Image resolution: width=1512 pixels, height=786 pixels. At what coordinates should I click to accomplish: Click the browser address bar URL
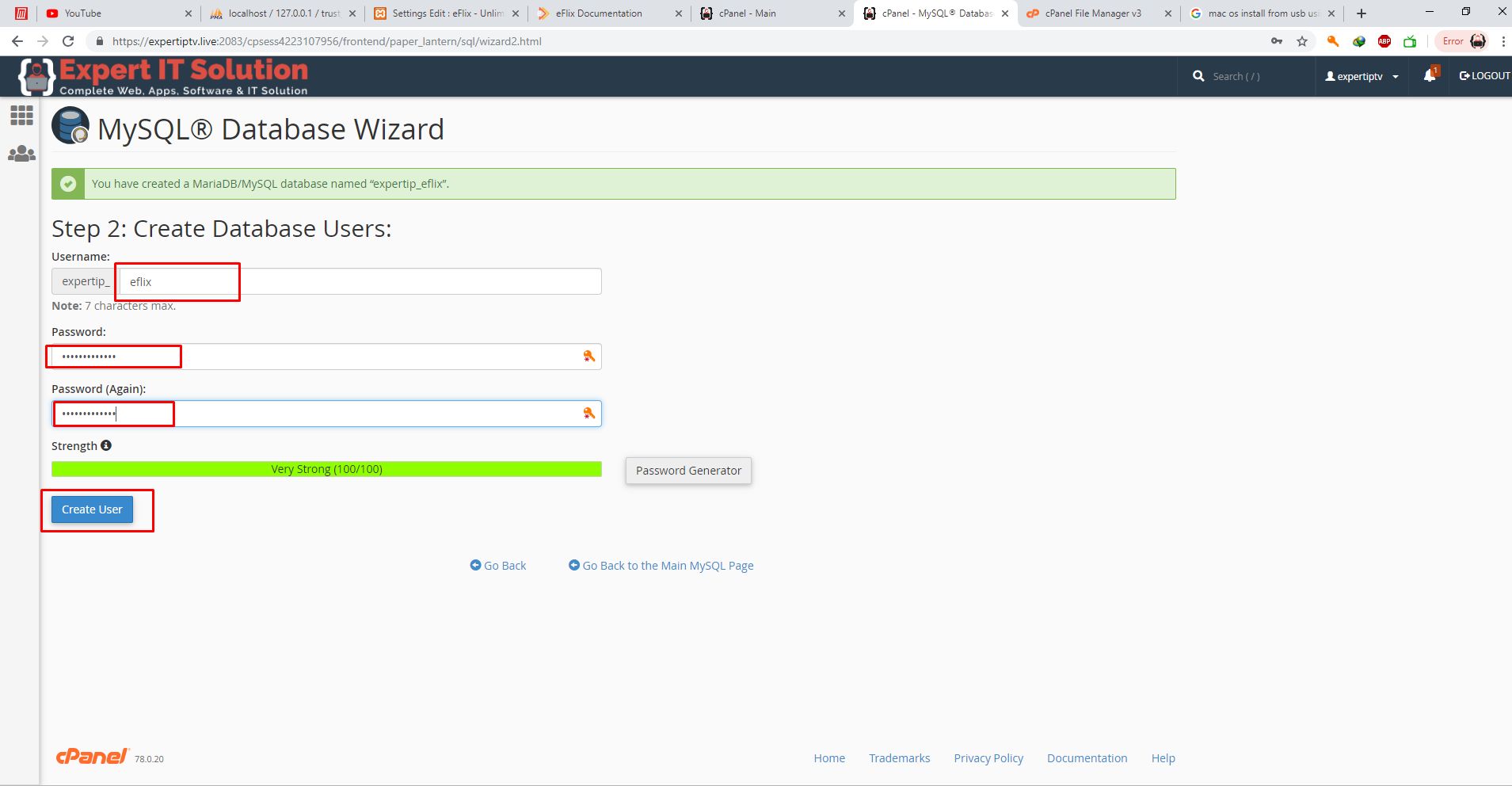[x=327, y=41]
